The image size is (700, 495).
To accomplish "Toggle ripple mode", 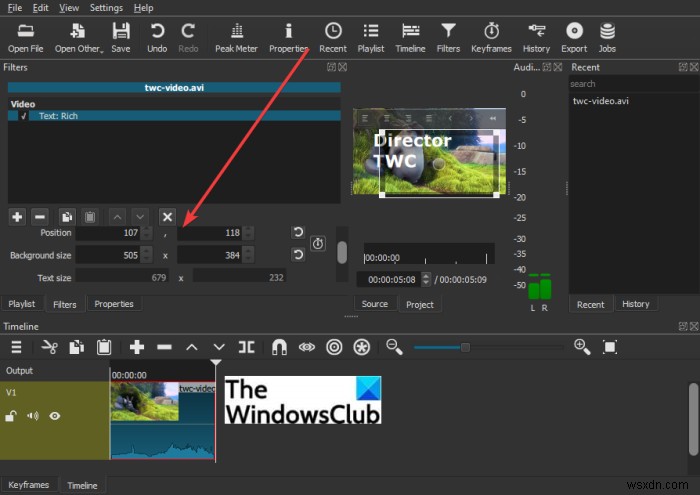I will 334,347.
